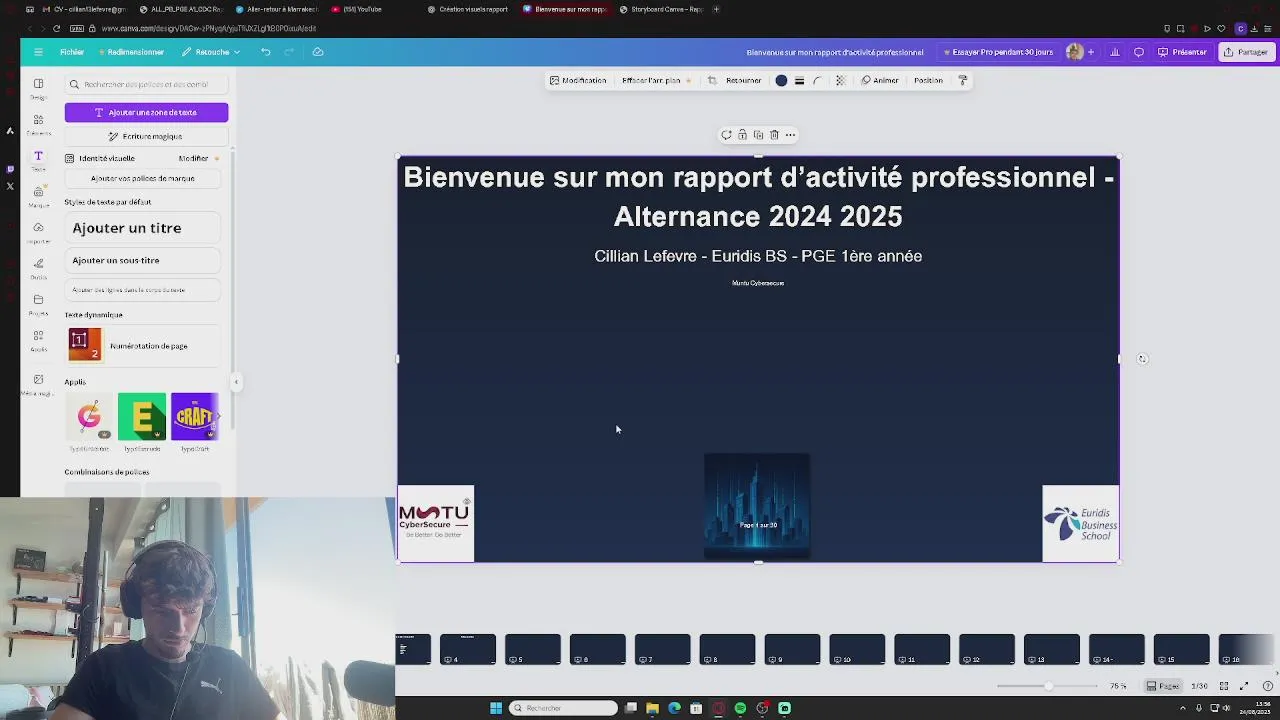Screen dimensions: 1280x720
Task: Click the undo arrow
Action: 266,52
